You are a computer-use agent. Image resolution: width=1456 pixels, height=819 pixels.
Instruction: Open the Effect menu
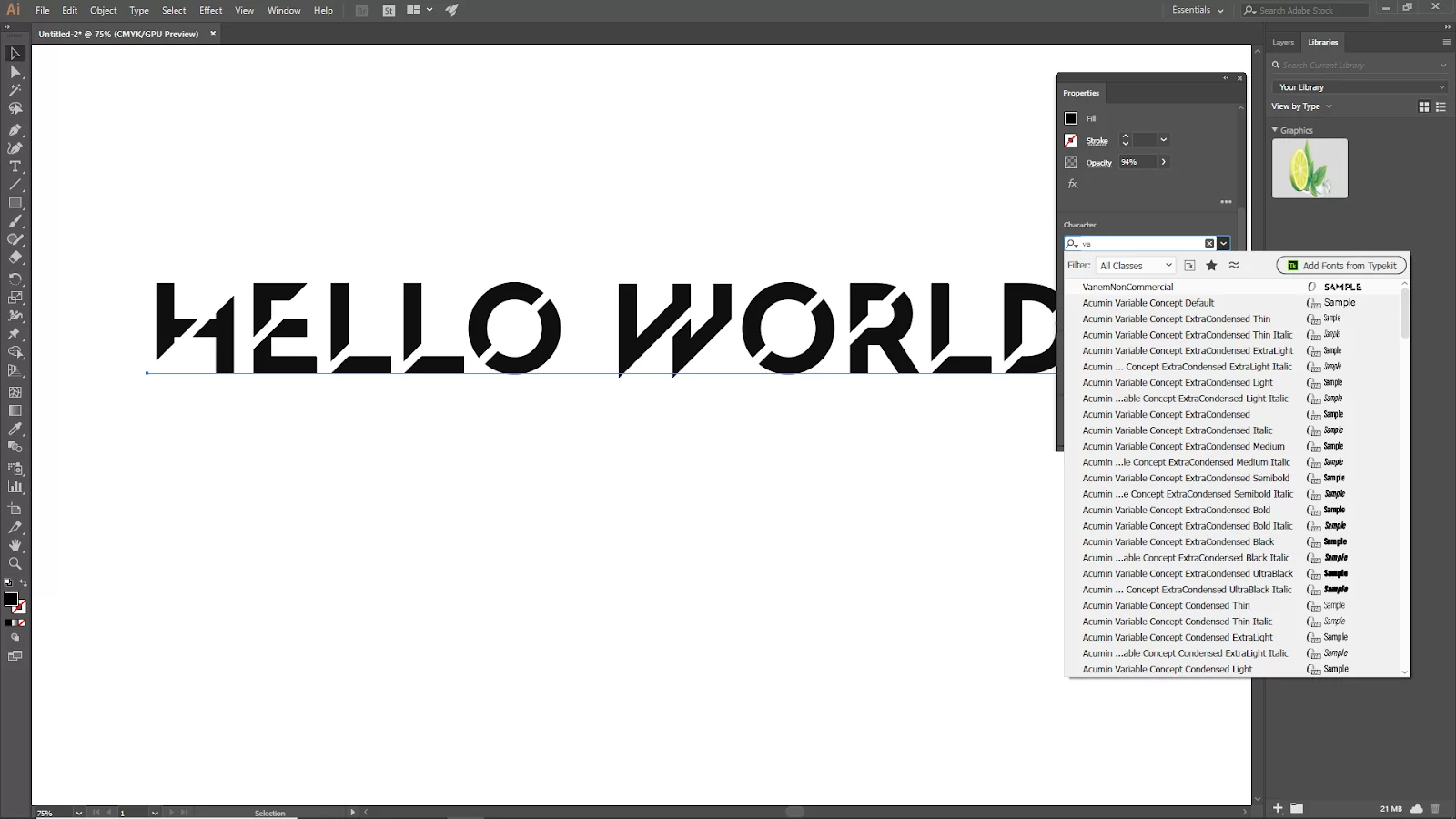(x=211, y=10)
